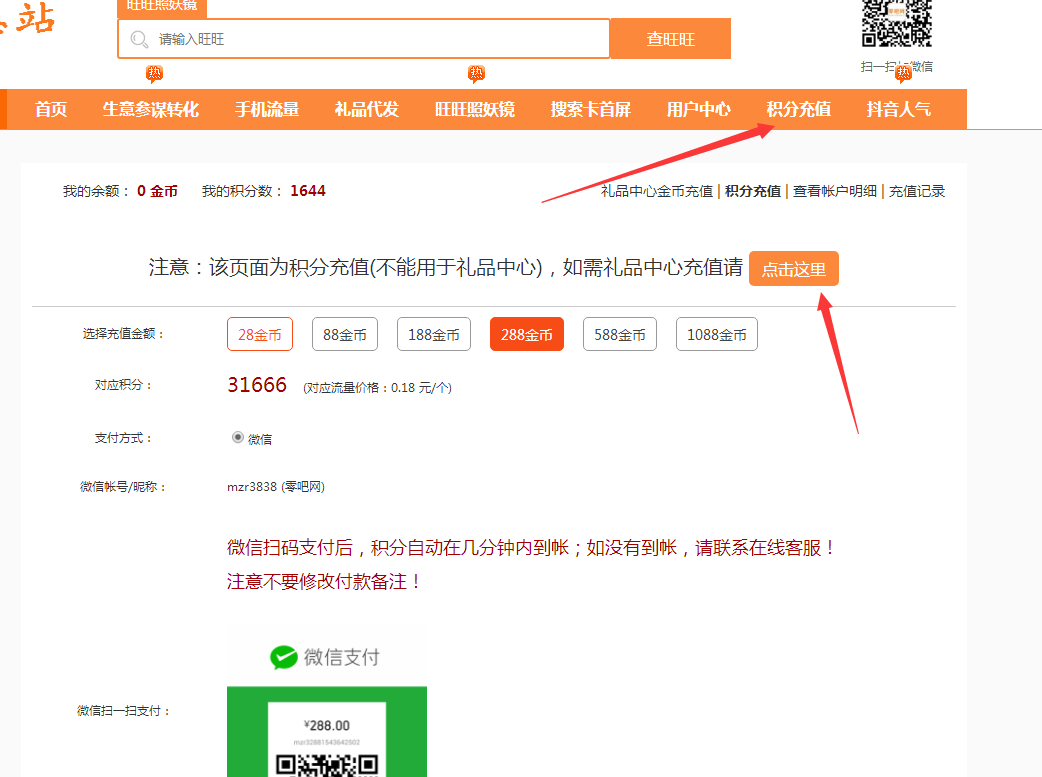Choose the 88金币 recharge amount
The height and width of the screenshot is (777, 1042).
345,334
